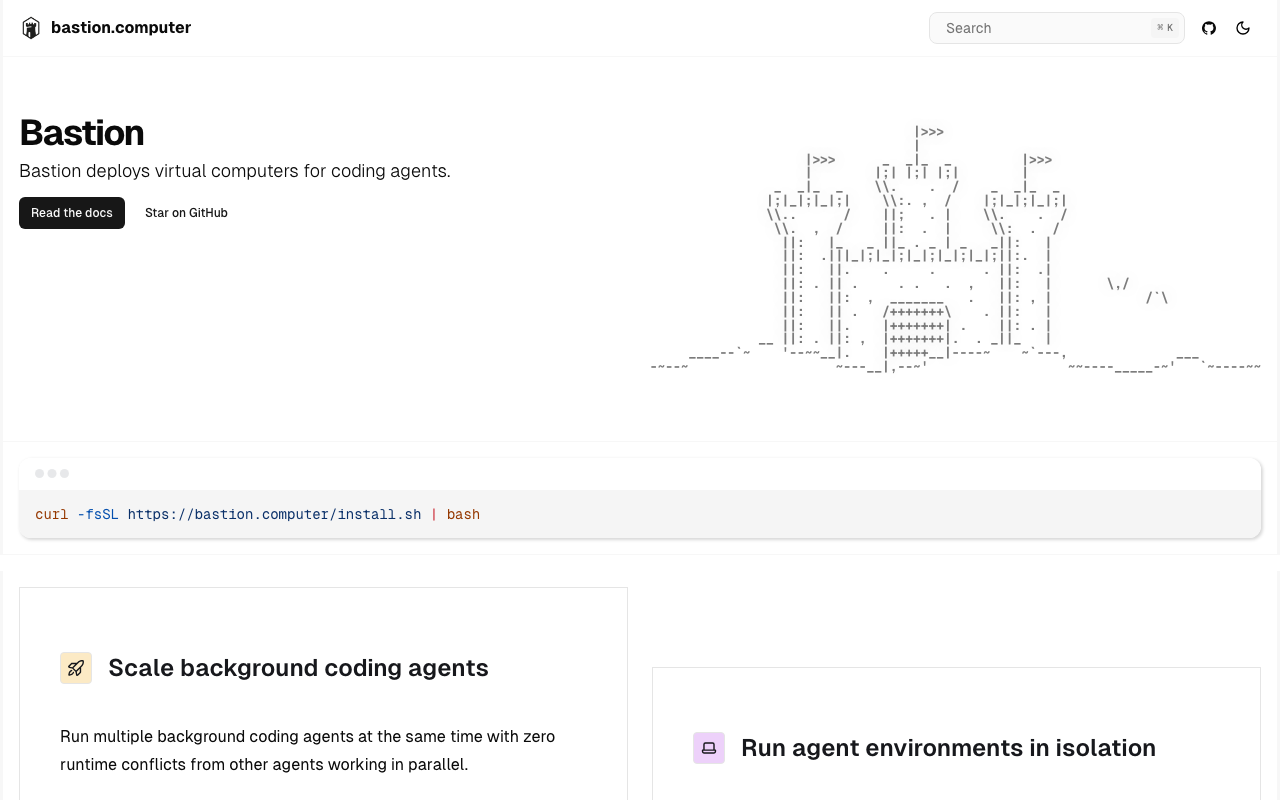Click the Bastion castle logo icon

pyautogui.click(x=31, y=28)
